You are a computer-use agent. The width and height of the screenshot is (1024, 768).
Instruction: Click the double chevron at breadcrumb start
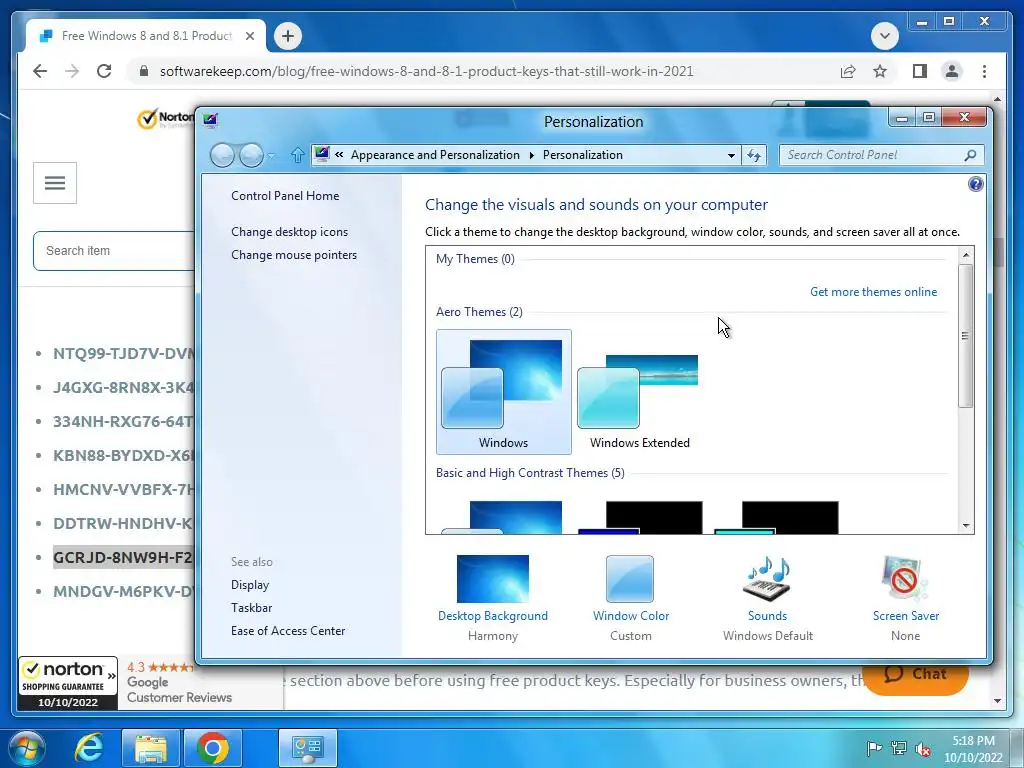coord(339,155)
